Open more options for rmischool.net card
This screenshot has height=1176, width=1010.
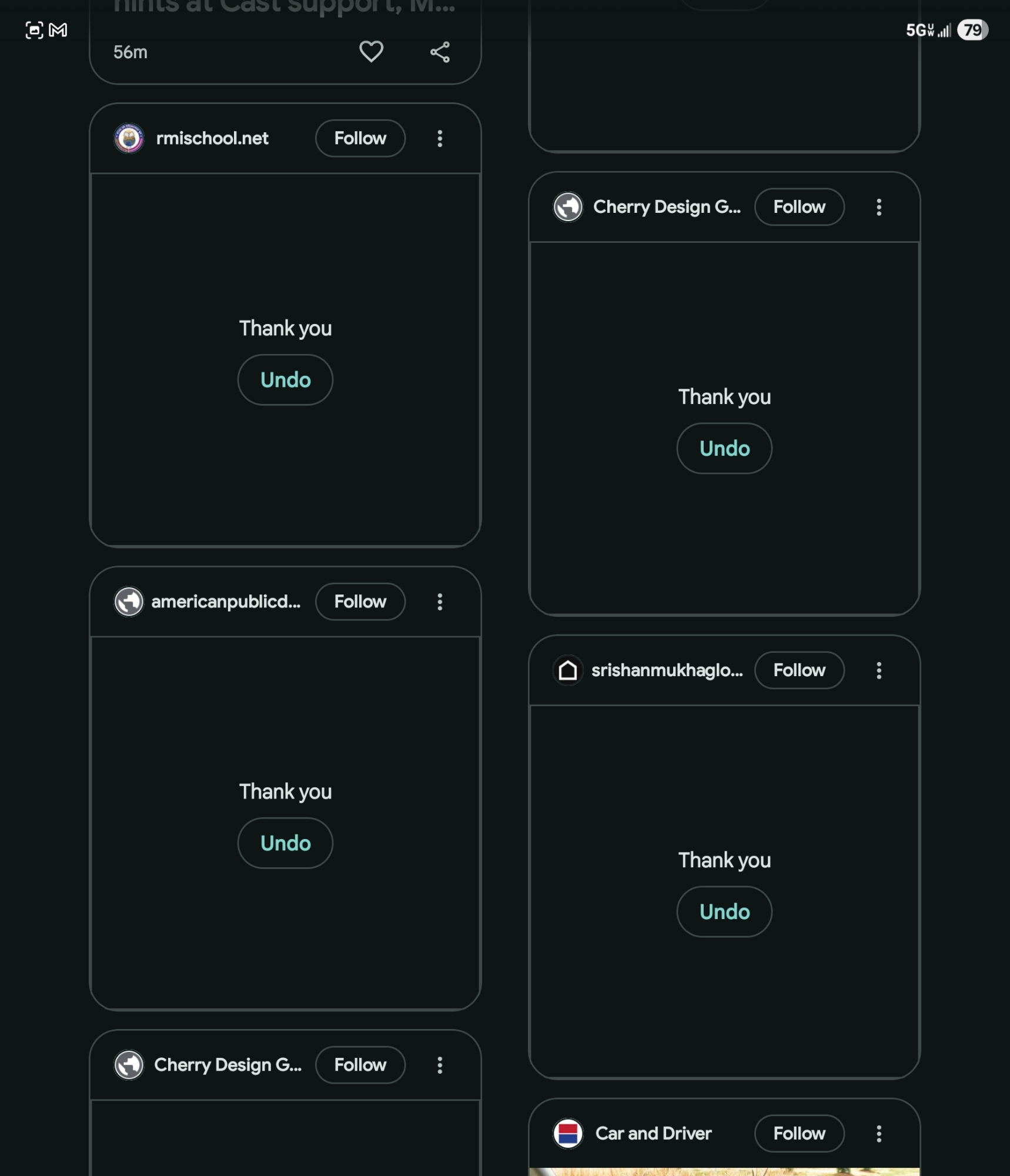[440, 138]
